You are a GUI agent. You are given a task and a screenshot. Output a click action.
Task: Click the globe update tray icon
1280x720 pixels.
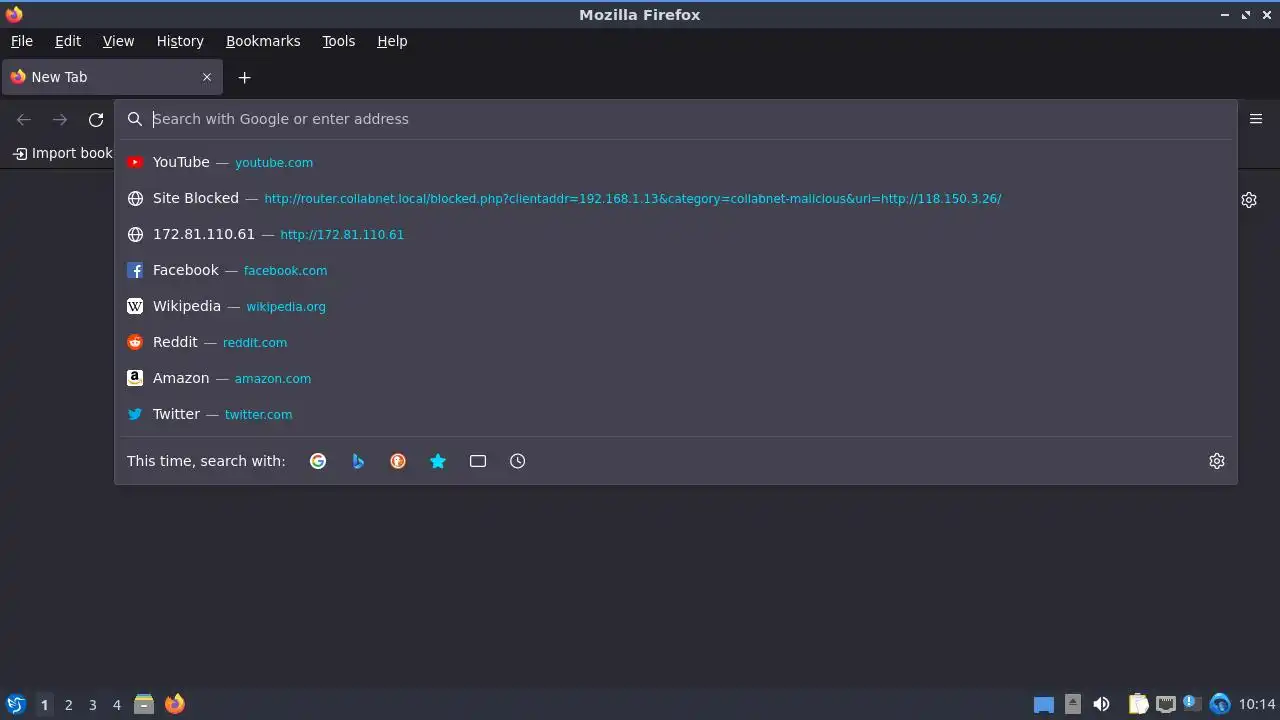coord(1220,704)
